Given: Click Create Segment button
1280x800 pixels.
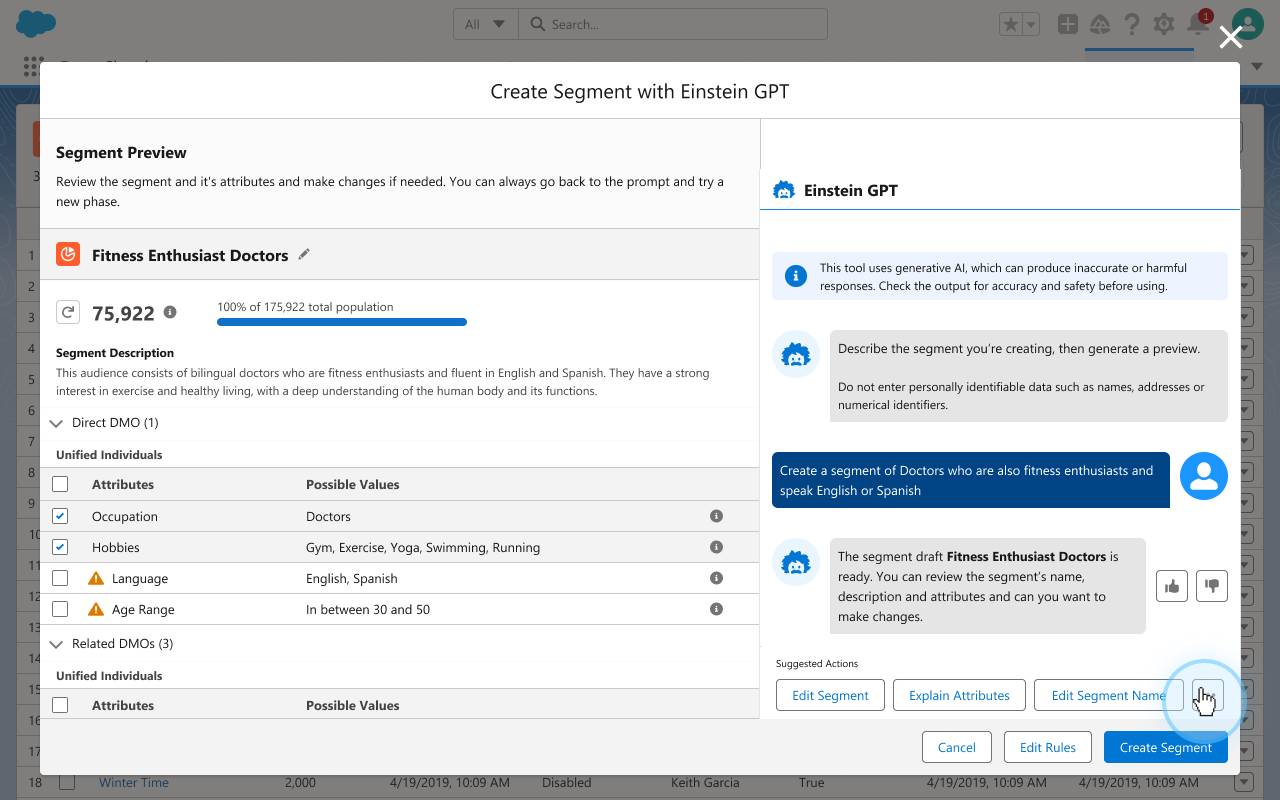Looking at the screenshot, I should (1166, 747).
